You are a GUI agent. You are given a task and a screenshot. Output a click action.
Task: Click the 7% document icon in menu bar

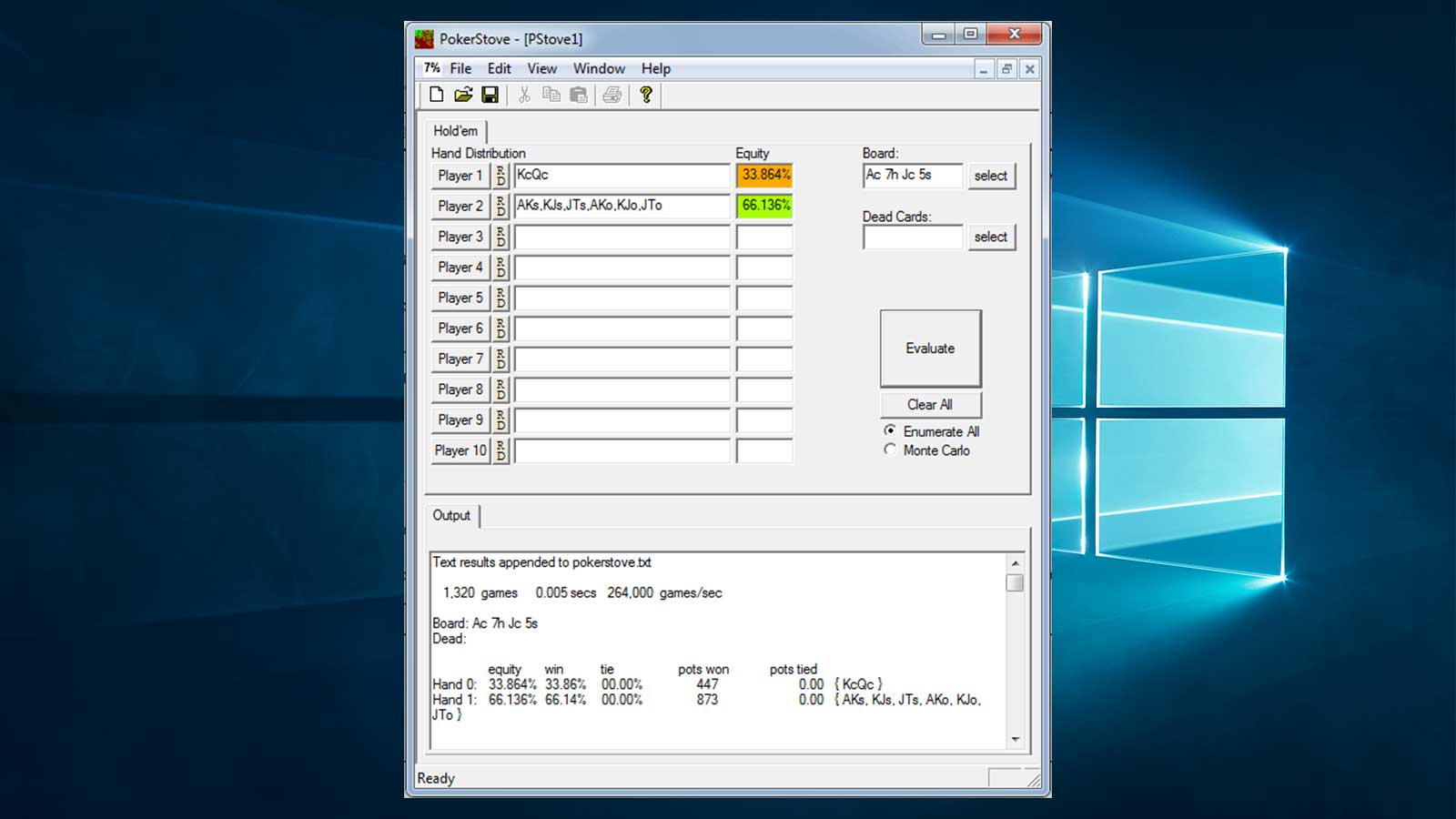432,68
